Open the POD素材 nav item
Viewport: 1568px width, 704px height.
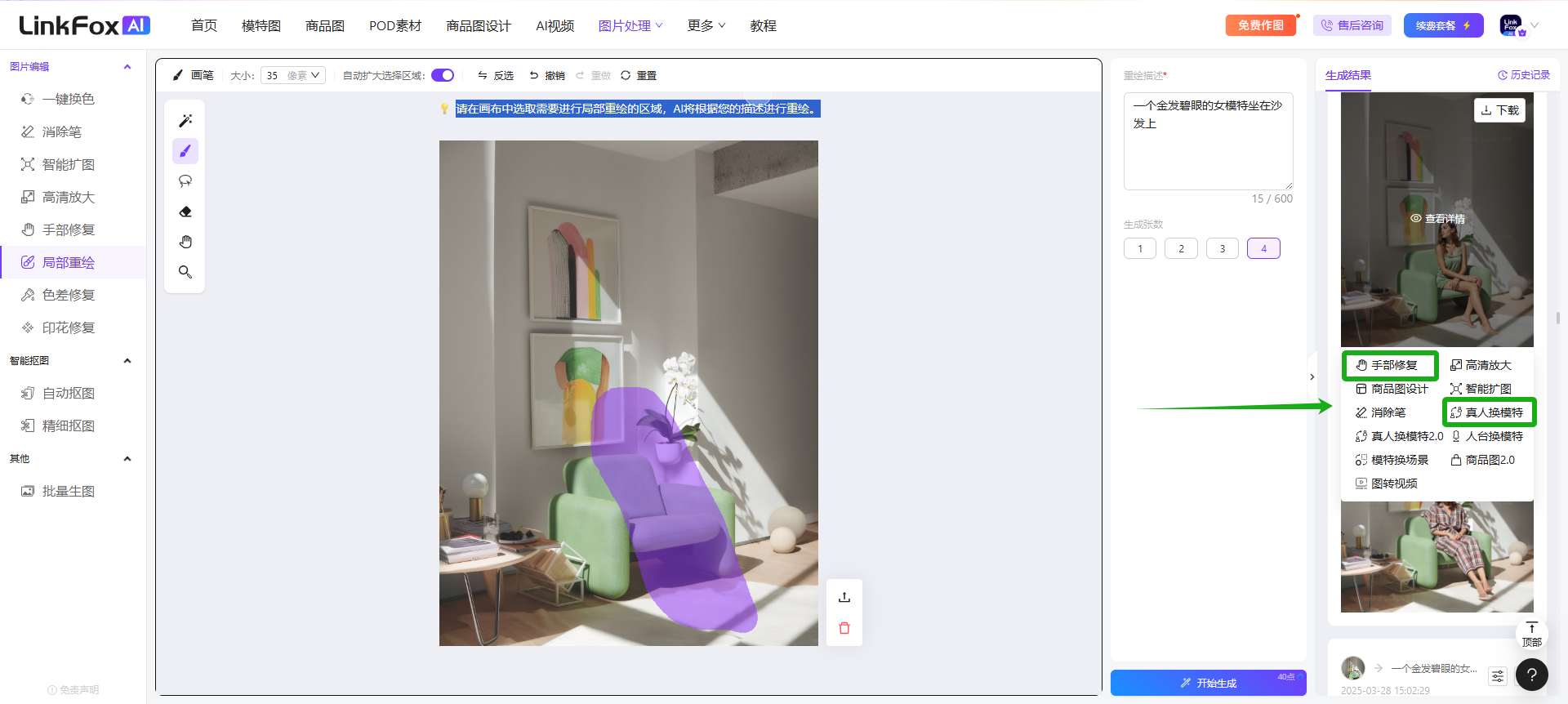395,25
